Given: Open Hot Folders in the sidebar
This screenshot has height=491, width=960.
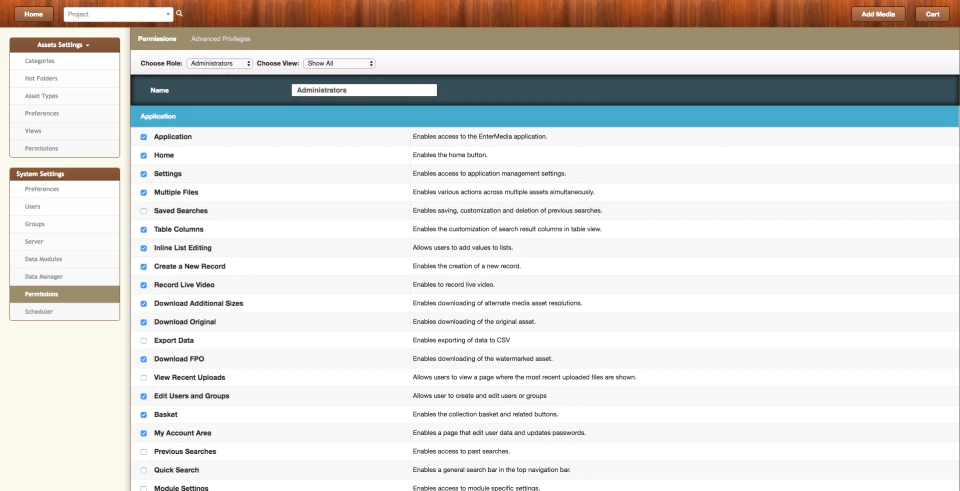Looking at the screenshot, I should pos(64,78).
